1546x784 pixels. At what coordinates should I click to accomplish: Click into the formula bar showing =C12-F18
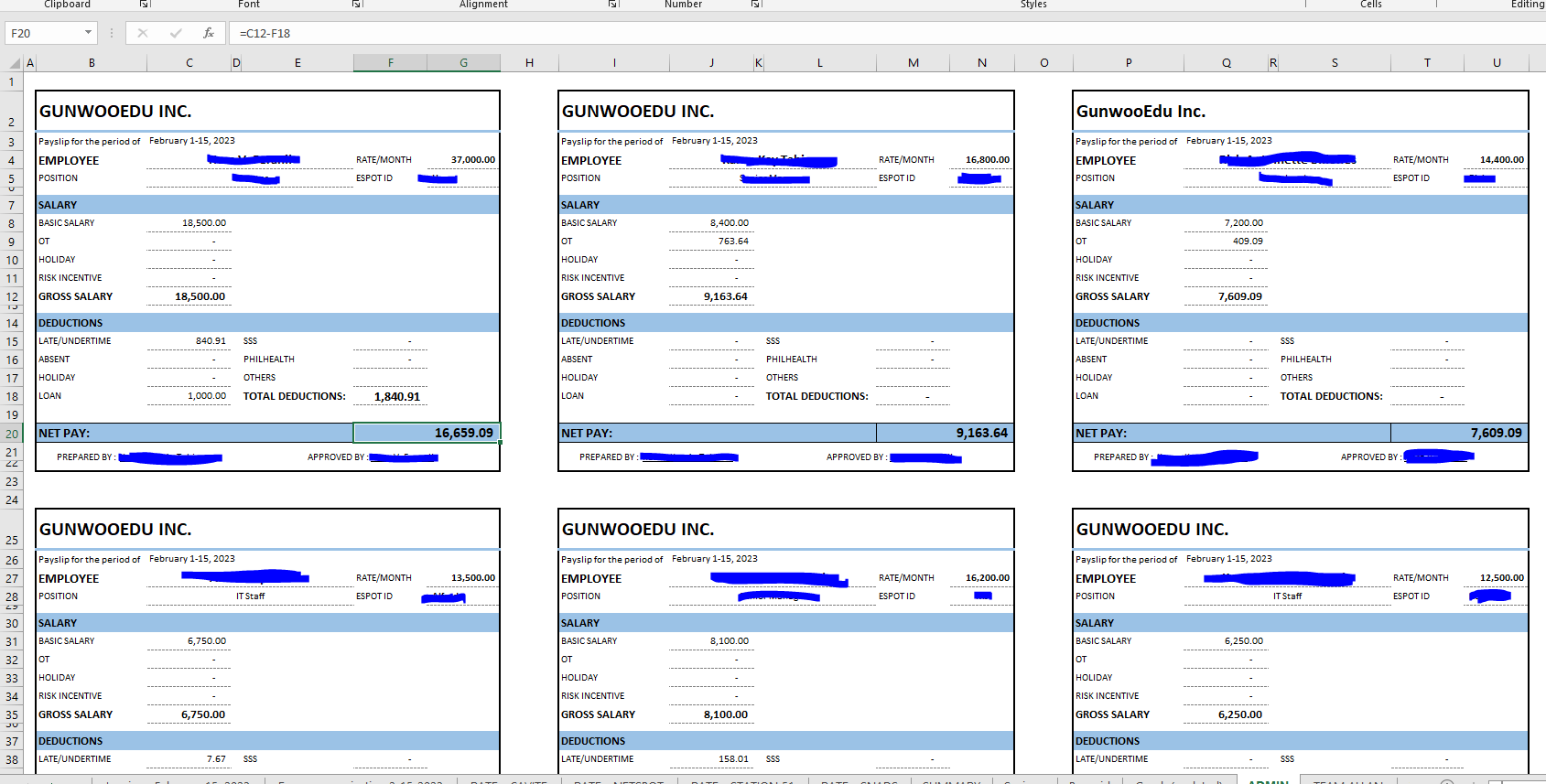pos(888,33)
